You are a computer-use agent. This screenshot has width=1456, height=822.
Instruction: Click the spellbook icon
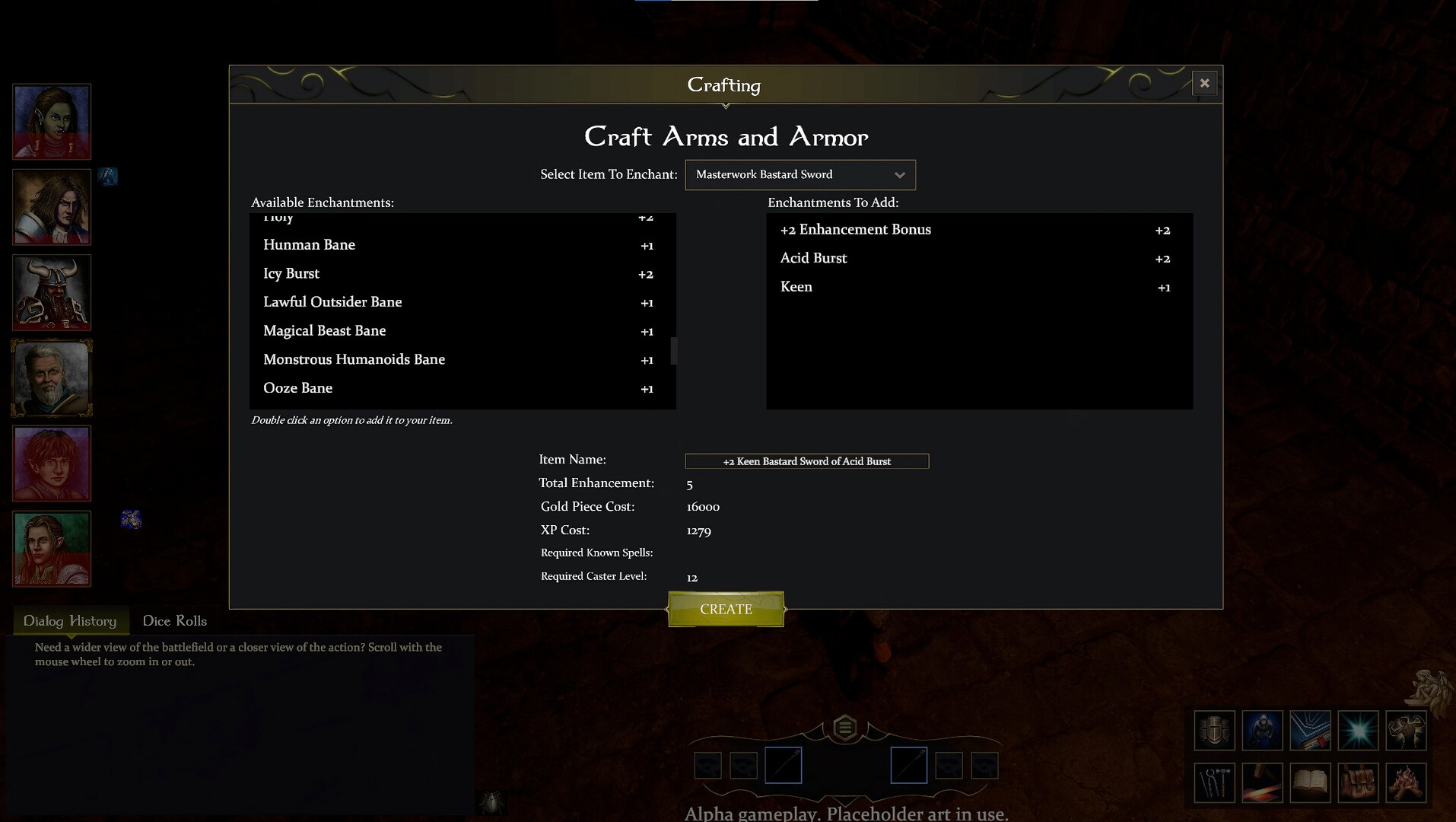[1311, 730]
